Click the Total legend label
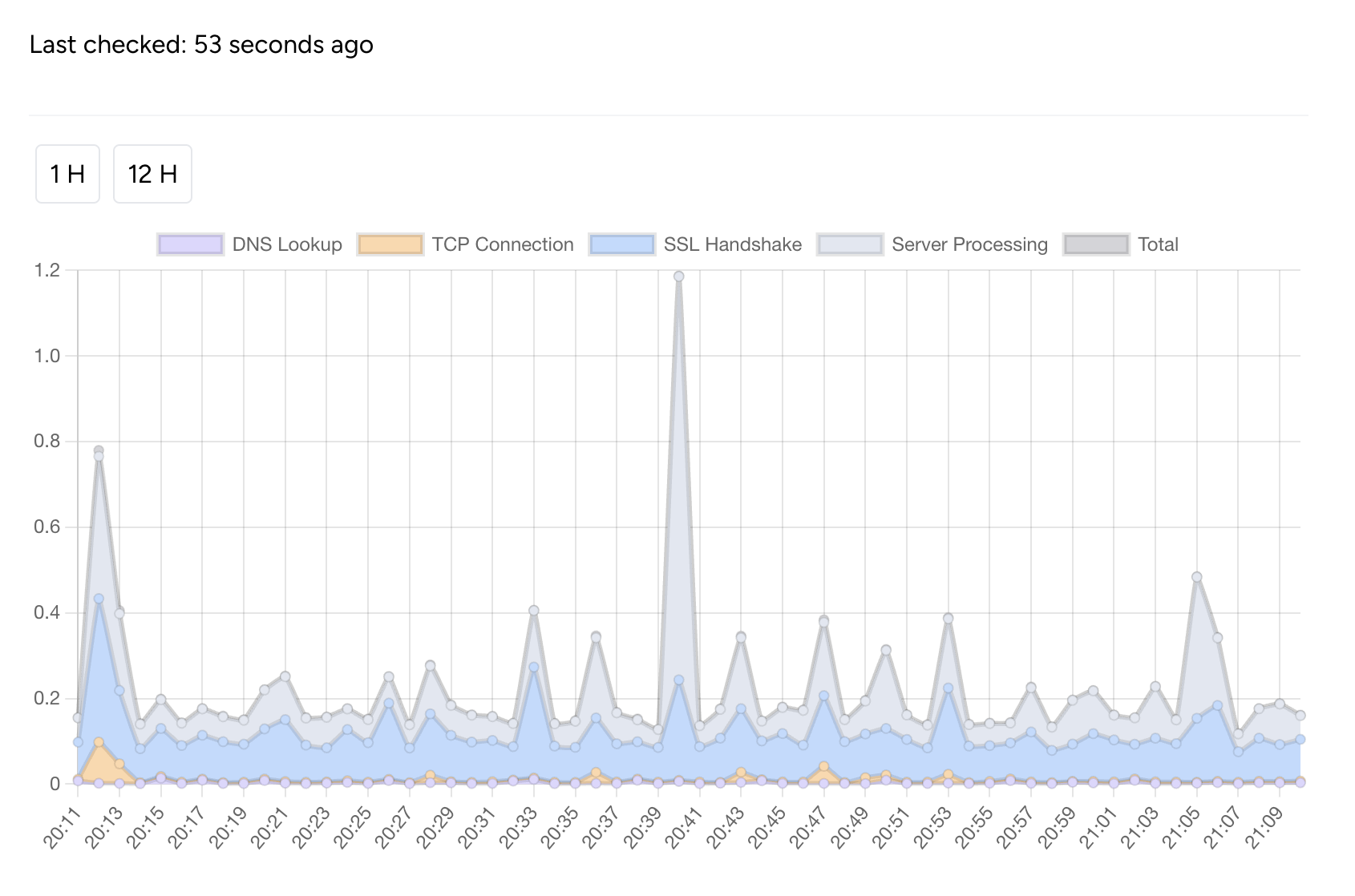1355x896 pixels. pos(1158,244)
